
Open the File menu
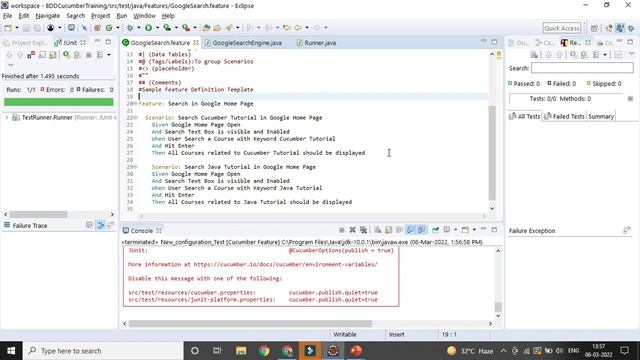7,16
